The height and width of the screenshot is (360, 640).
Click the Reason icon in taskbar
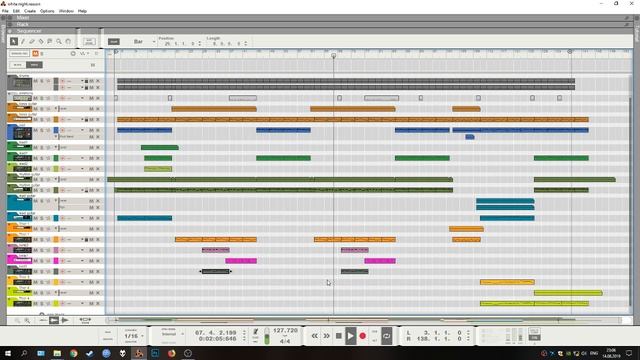[x=139, y=353]
